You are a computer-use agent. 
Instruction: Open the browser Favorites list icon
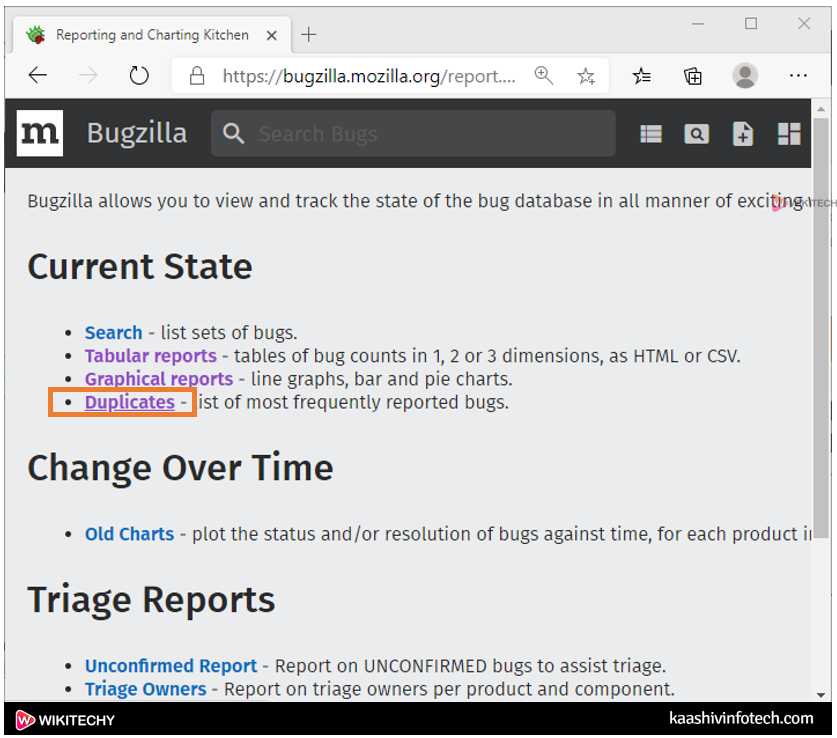tap(642, 76)
